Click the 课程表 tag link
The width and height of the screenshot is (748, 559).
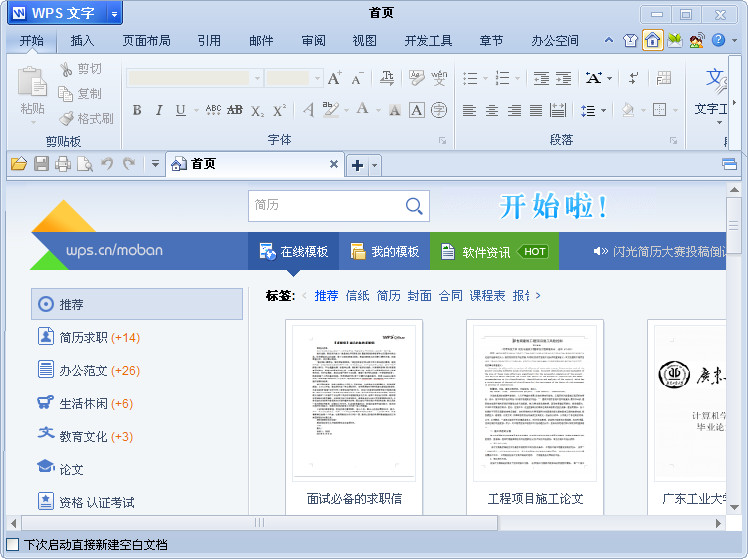coord(487,296)
